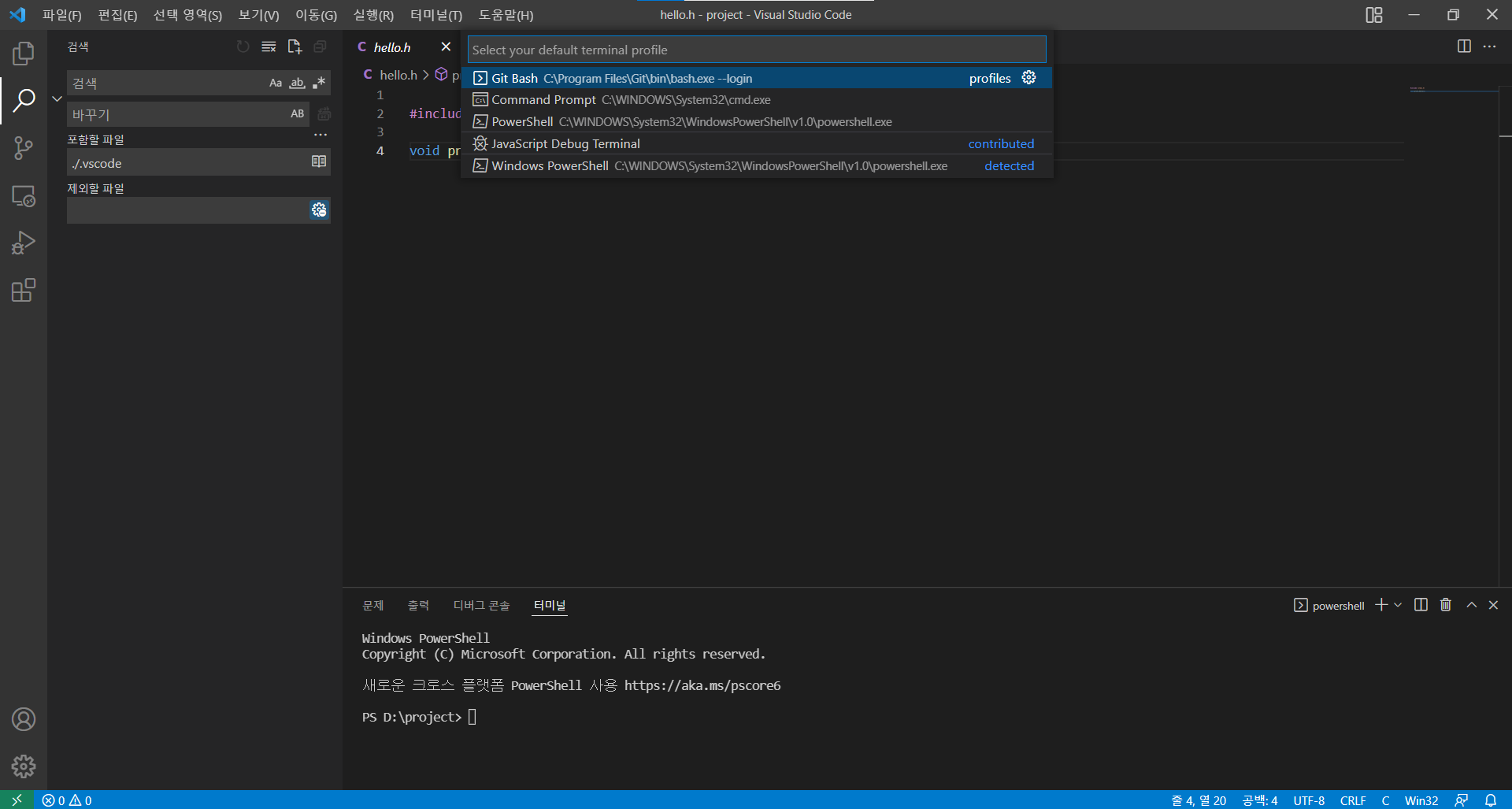Maximize the terminal panel size chevron

pyautogui.click(x=1471, y=605)
